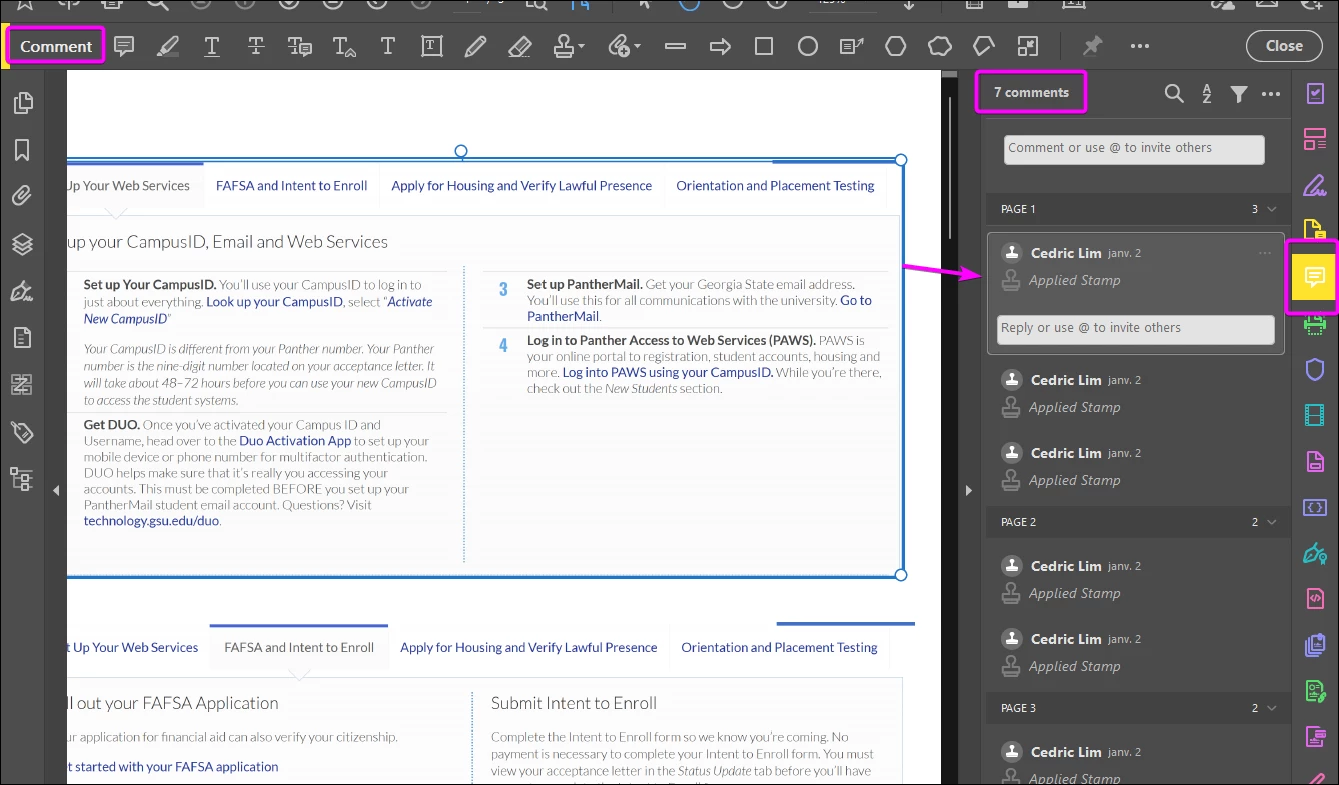Close the Comment toolbar
Image resolution: width=1339 pixels, height=785 pixels.
pyautogui.click(x=1284, y=46)
